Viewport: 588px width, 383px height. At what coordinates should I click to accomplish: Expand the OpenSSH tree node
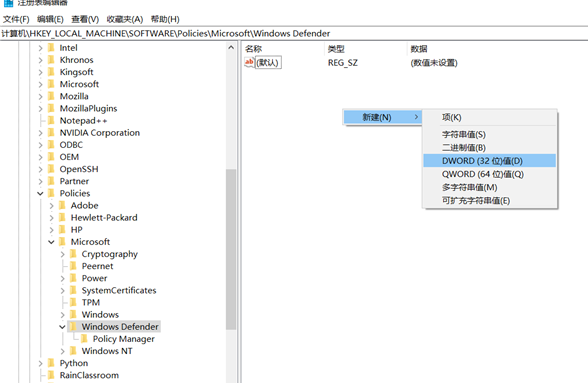point(40,169)
